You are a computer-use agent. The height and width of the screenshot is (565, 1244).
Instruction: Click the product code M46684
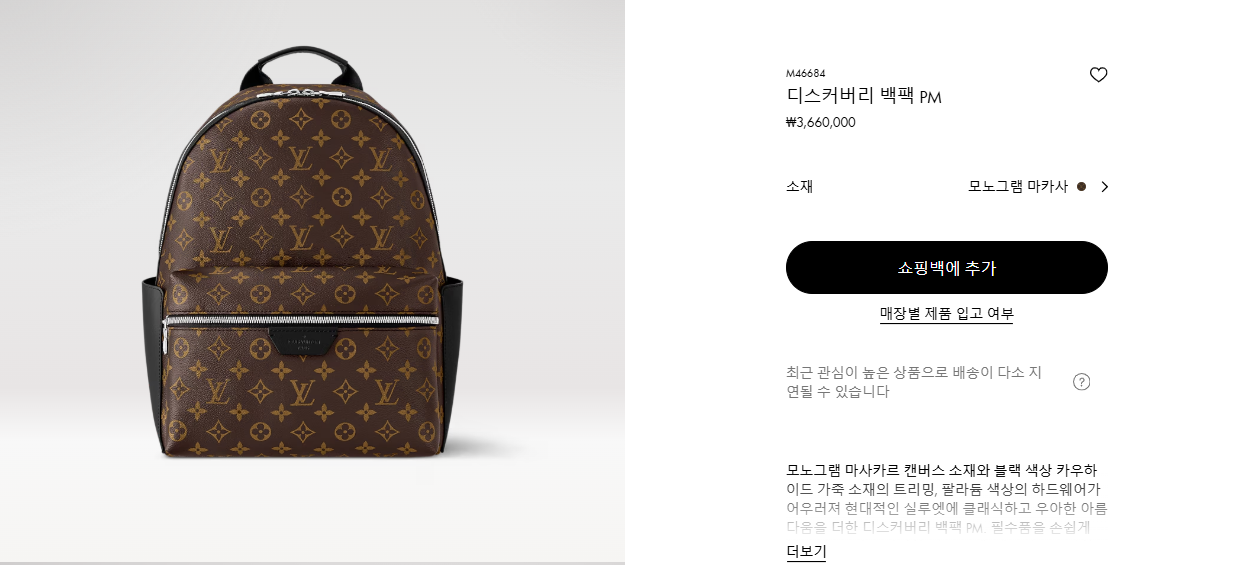(x=806, y=73)
